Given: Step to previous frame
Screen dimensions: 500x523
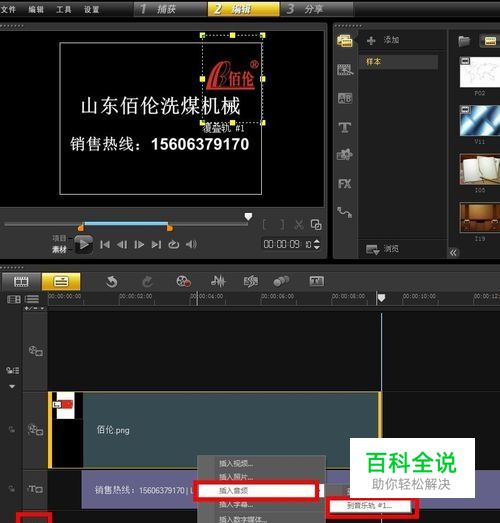Looking at the screenshot, I should tap(122, 245).
